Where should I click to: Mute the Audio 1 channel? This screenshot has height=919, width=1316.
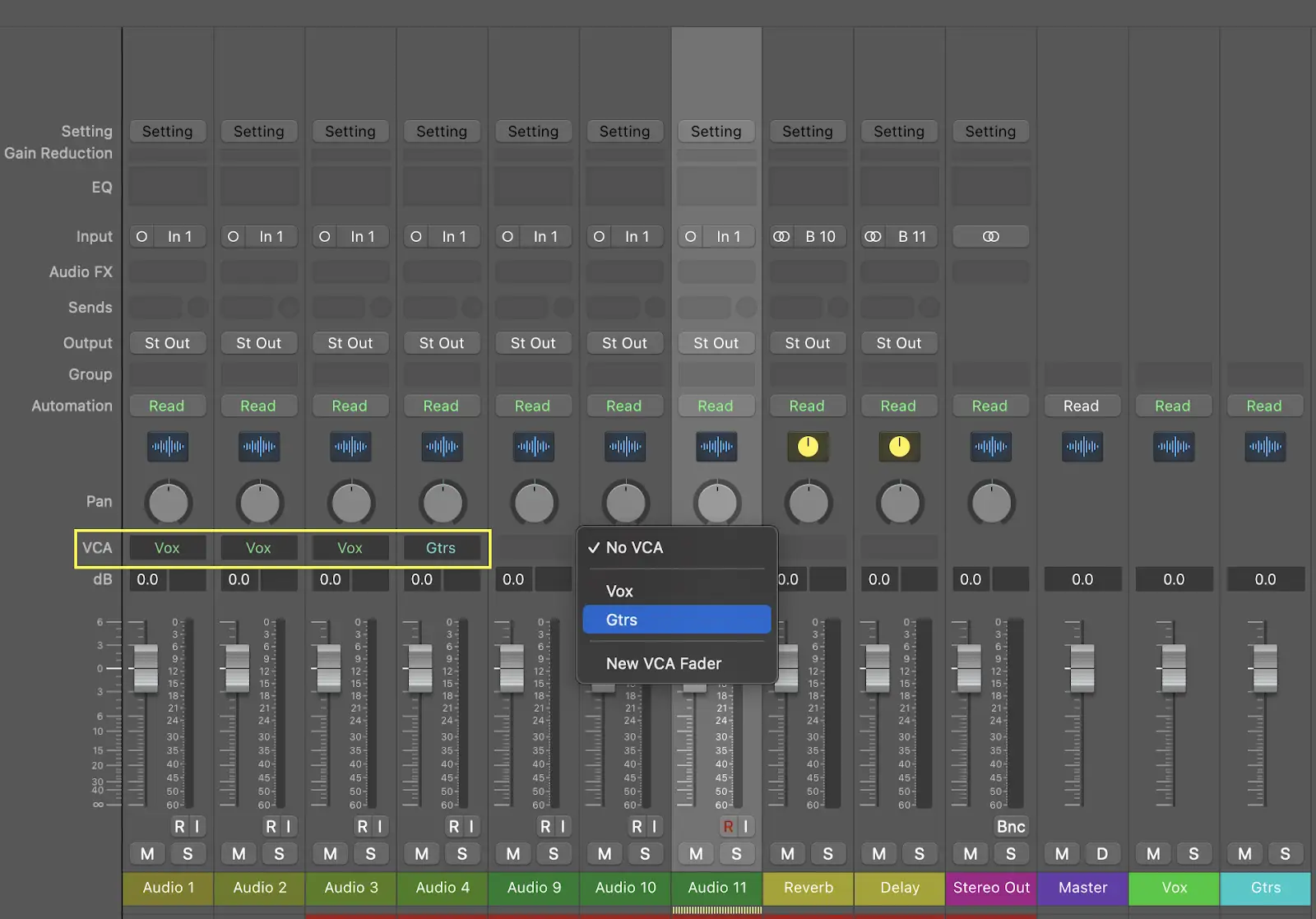click(147, 854)
